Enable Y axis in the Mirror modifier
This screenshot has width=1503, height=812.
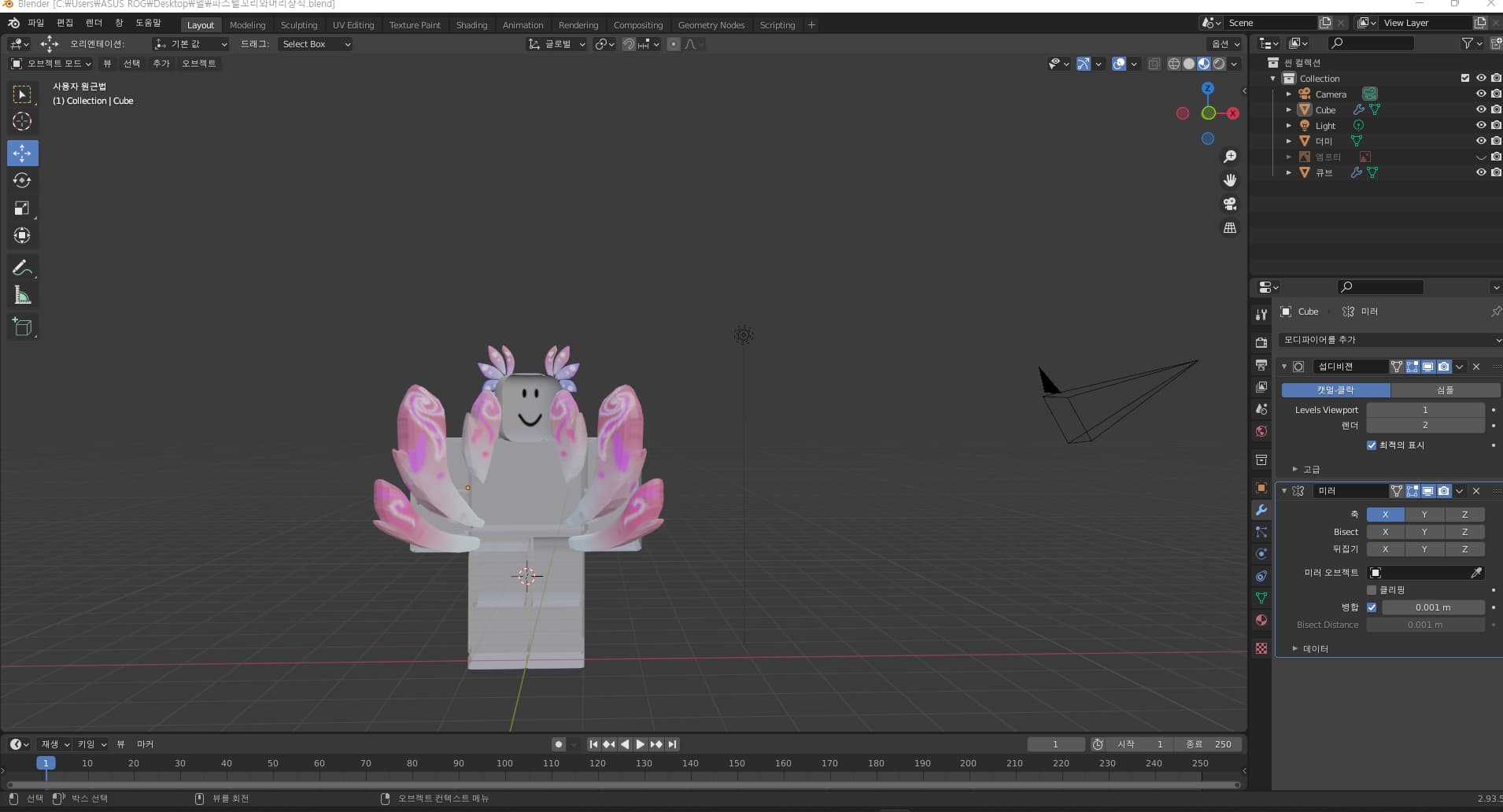[1424, 514]
